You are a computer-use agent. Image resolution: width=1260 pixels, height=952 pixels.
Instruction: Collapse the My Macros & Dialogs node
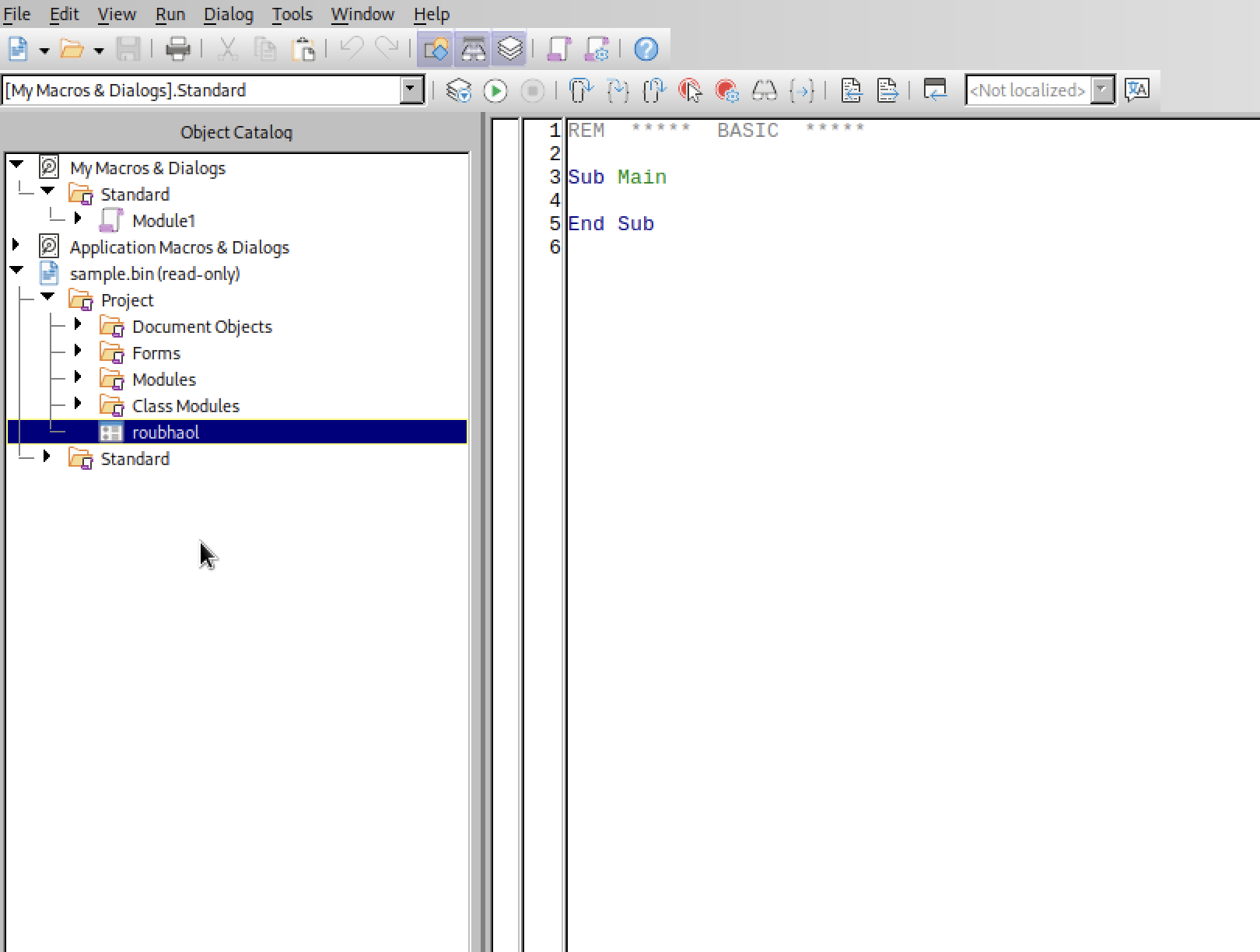tap(16, 164)
